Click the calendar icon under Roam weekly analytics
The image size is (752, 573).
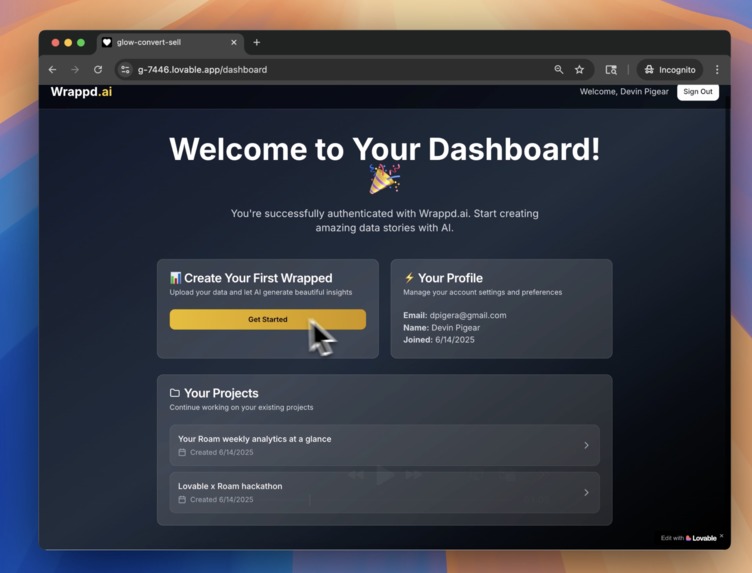tap(182, 452)
